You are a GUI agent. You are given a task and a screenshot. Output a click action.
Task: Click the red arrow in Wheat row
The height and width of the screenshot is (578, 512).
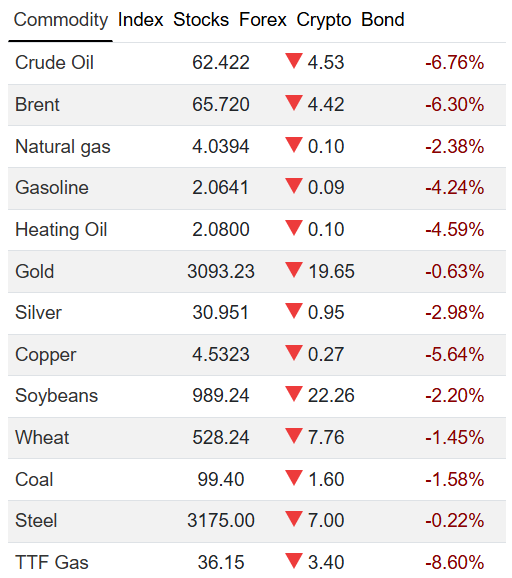[294, 436]
